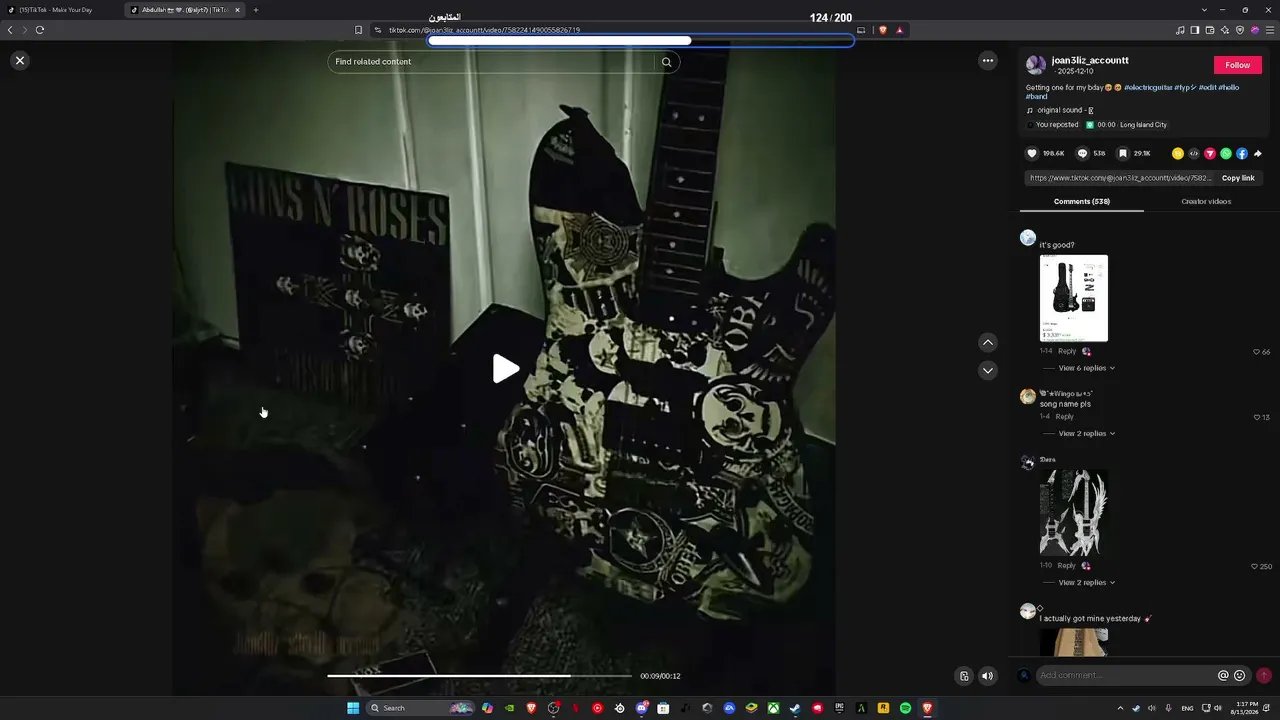The image size is (1280, 720).
Task: Open the emoji picker in comment box
Action: (x=1240, y=676)
